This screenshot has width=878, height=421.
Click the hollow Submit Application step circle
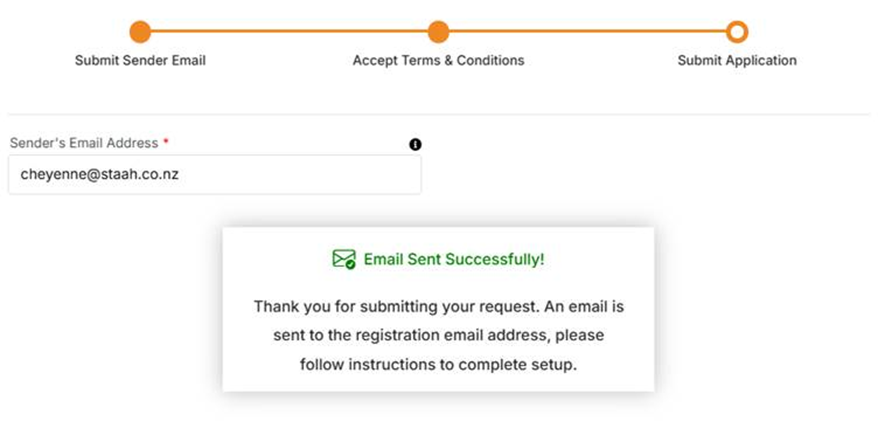tap(737, 32)
